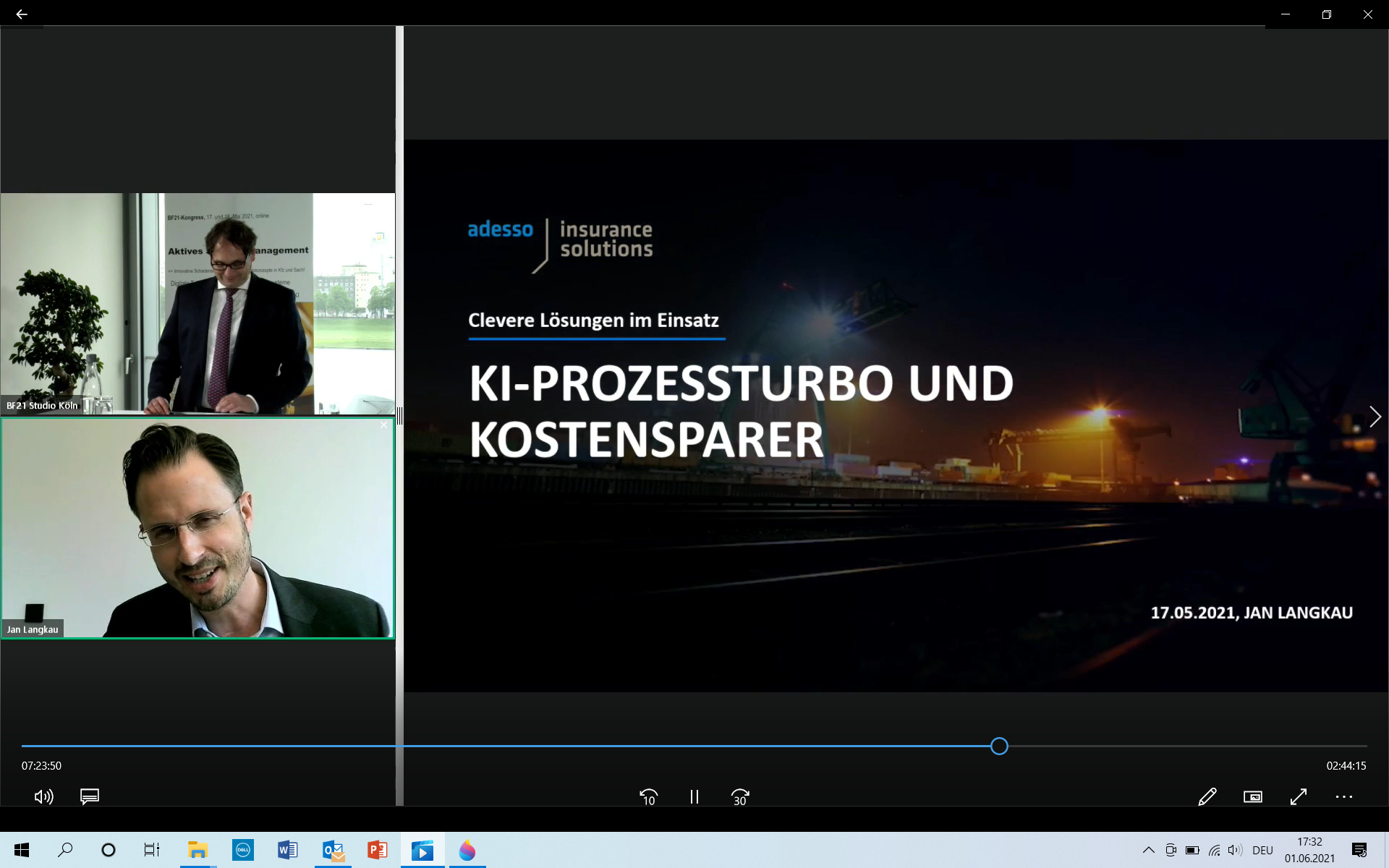Toggle fullscreen with the diagonal arrows icon
This screenshot has height=868, width=1389.
(1299, 796)
